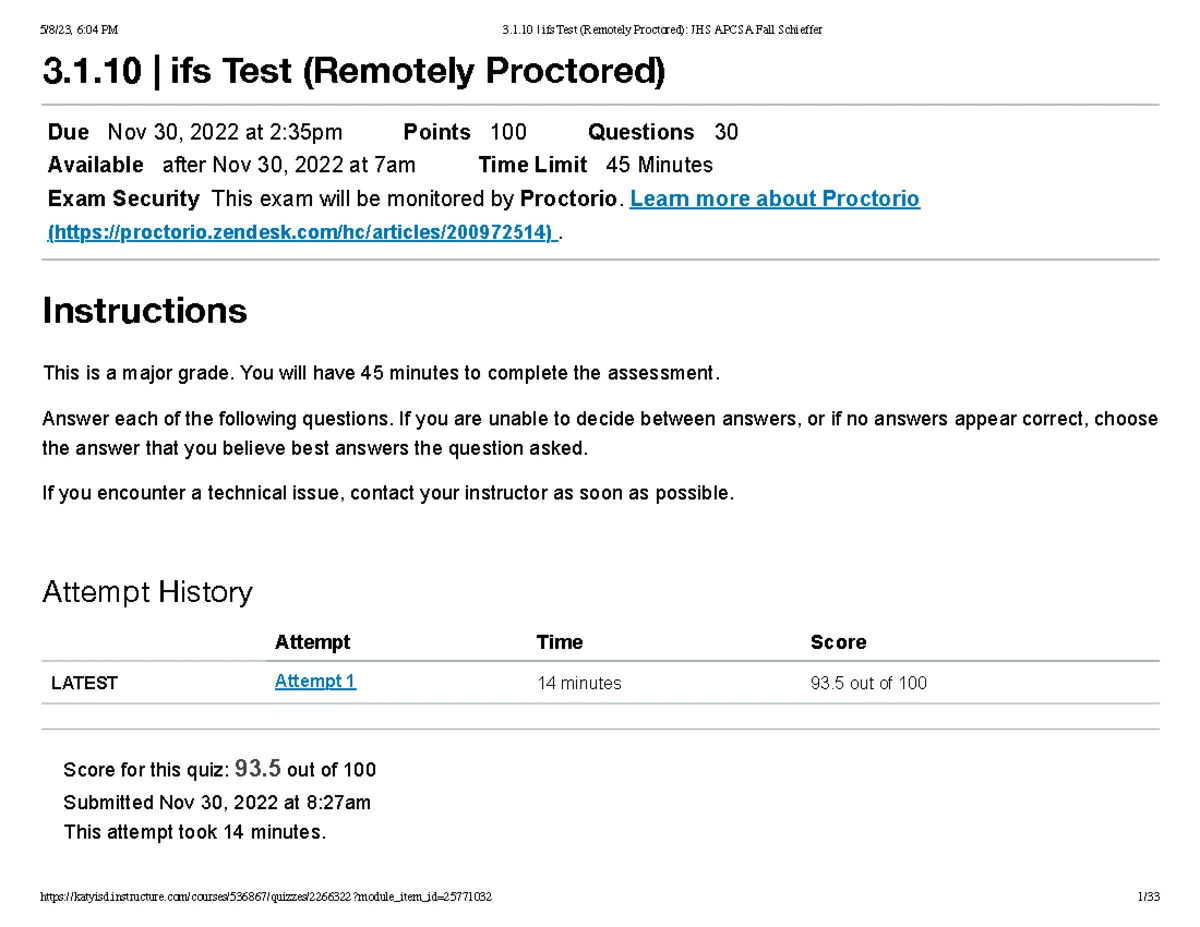This screenshot has height=927, width=1200.
Task: Click the 93.5 out of 100 table cell
Action: (x=868, y=683)
